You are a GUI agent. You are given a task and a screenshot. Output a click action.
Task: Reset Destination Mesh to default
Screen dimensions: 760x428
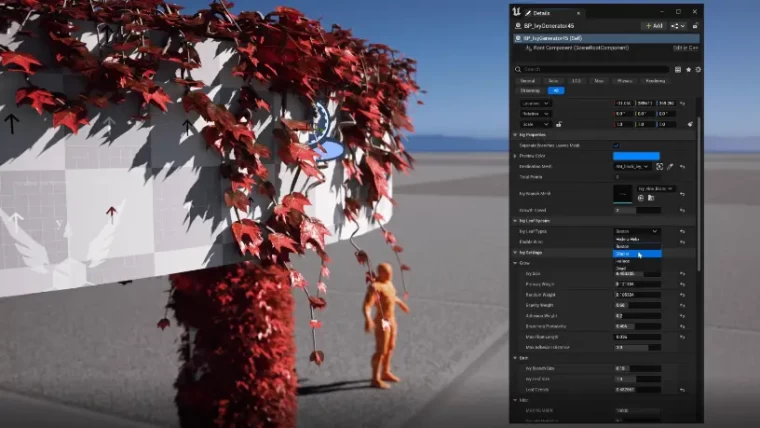point(682,167)
